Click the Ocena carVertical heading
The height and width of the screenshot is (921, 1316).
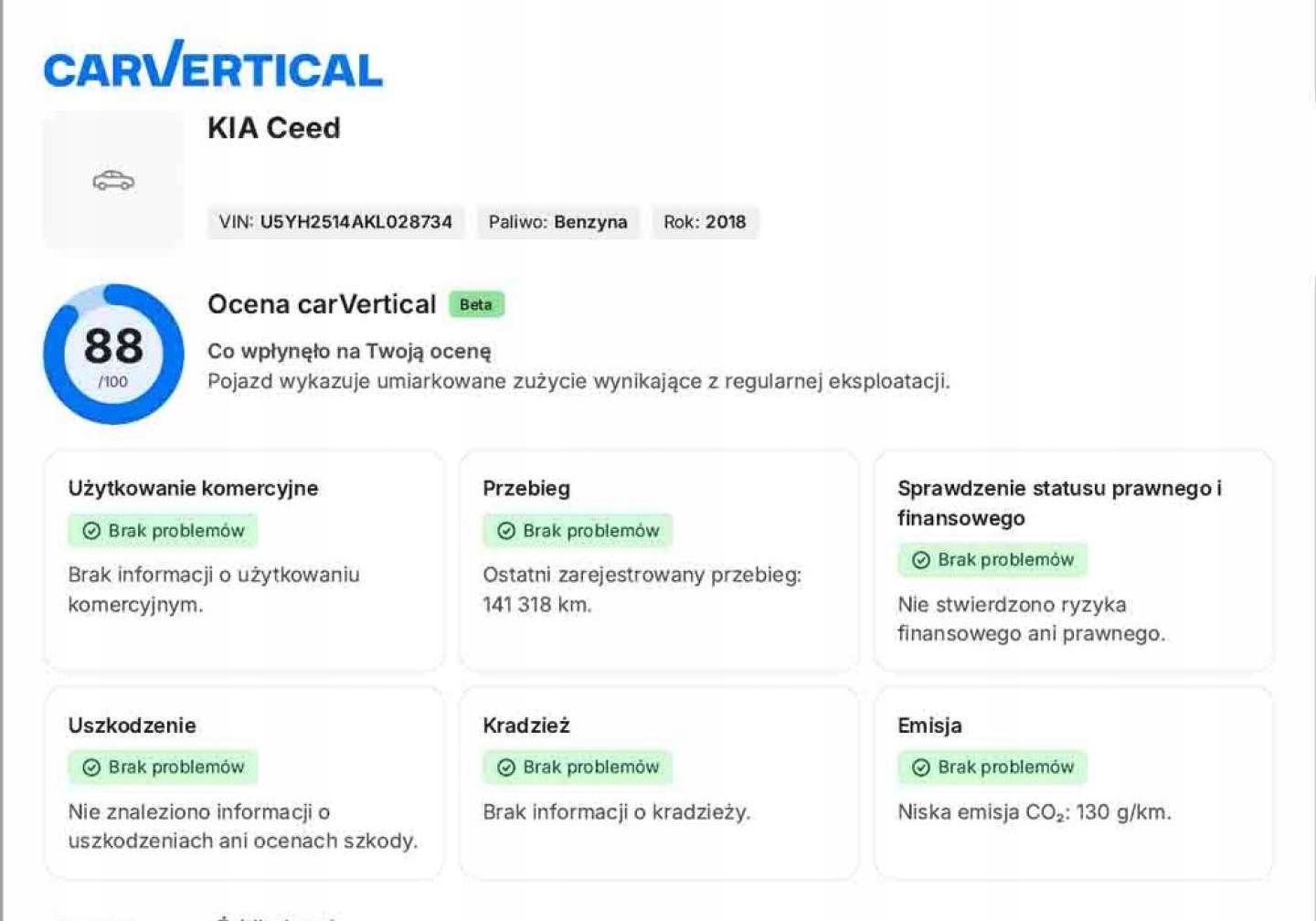pyautogui.click(x=322, y=304)
